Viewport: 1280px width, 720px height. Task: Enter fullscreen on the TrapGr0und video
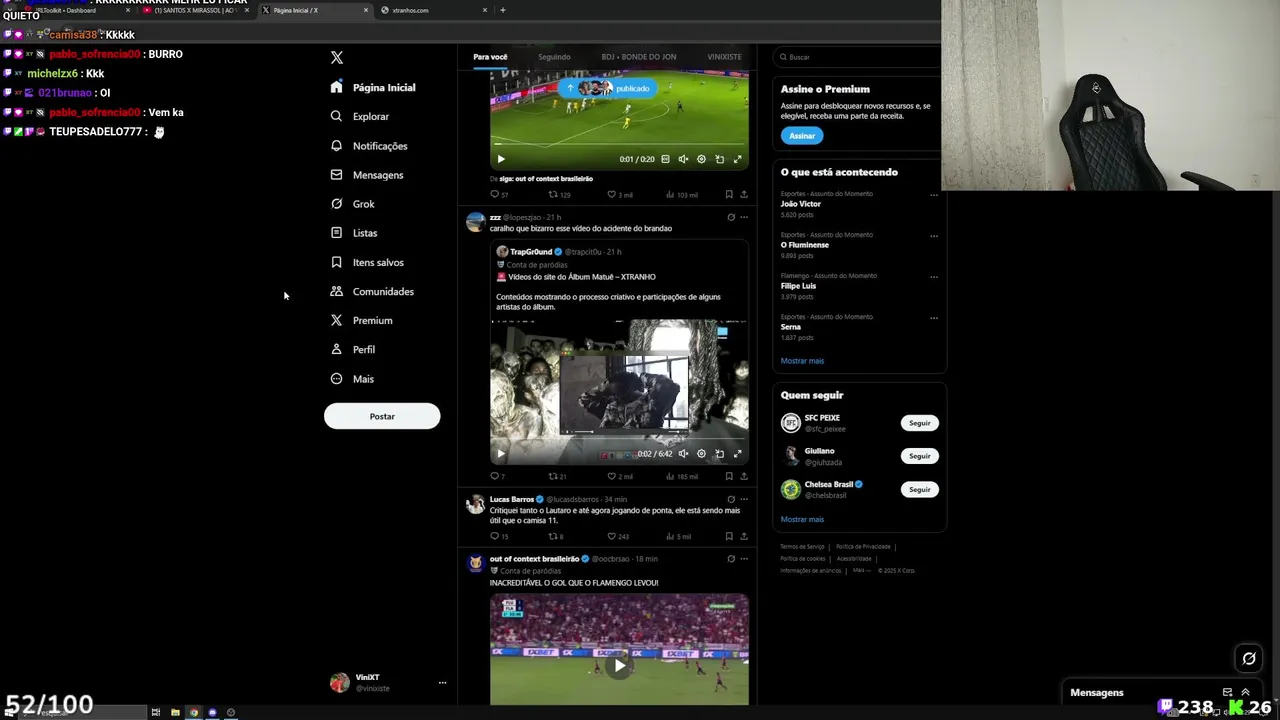[738, 454]
